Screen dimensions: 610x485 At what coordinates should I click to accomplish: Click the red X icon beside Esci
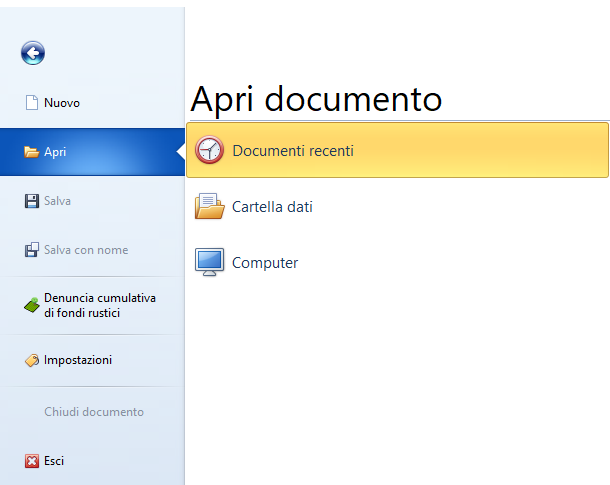pos(32,461)
